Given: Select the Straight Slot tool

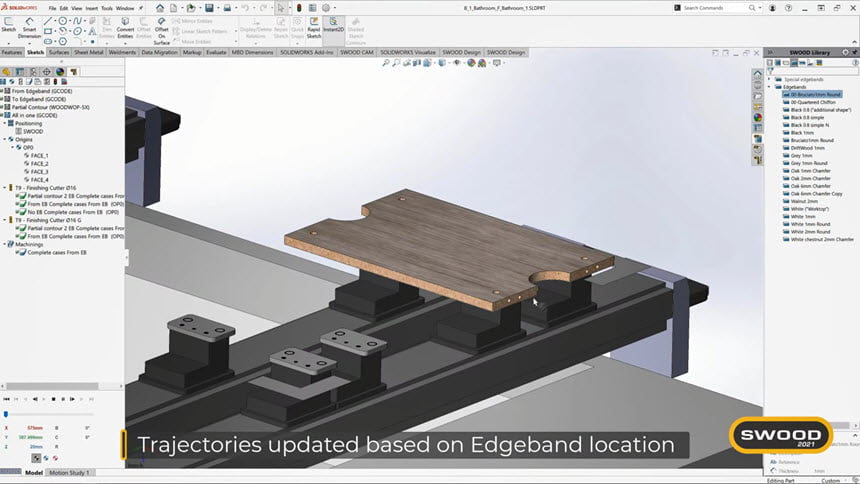Looking at the screenshot, I should (x=48, y=41).
